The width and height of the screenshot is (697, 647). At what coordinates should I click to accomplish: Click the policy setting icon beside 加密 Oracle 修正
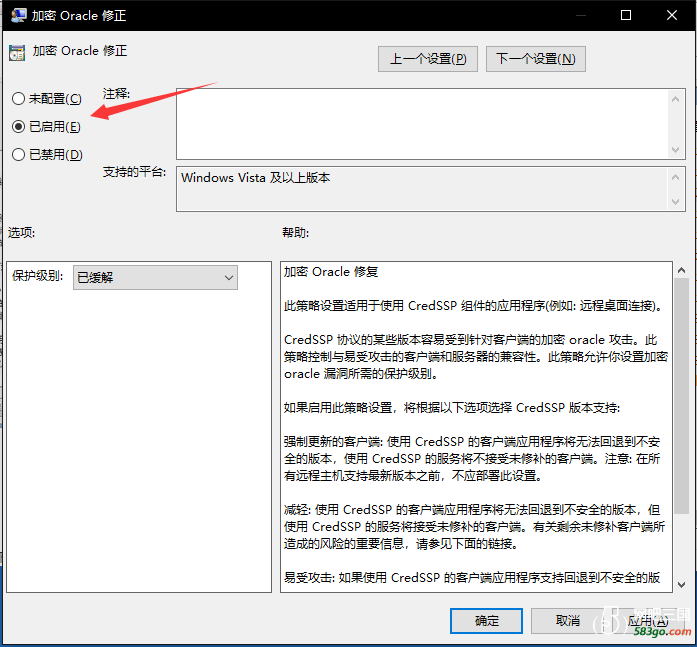tap(17, 52)
